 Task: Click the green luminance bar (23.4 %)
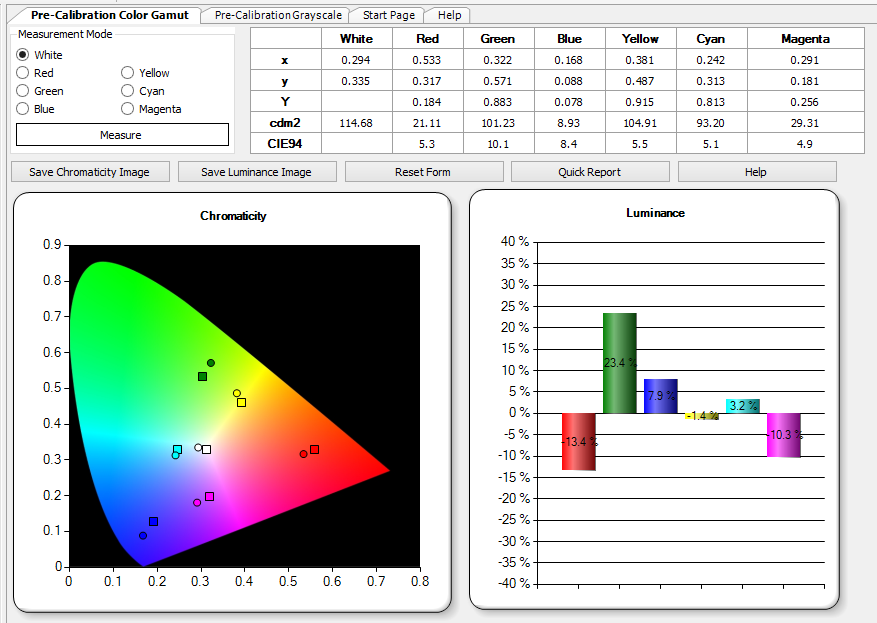click(620, 363)
